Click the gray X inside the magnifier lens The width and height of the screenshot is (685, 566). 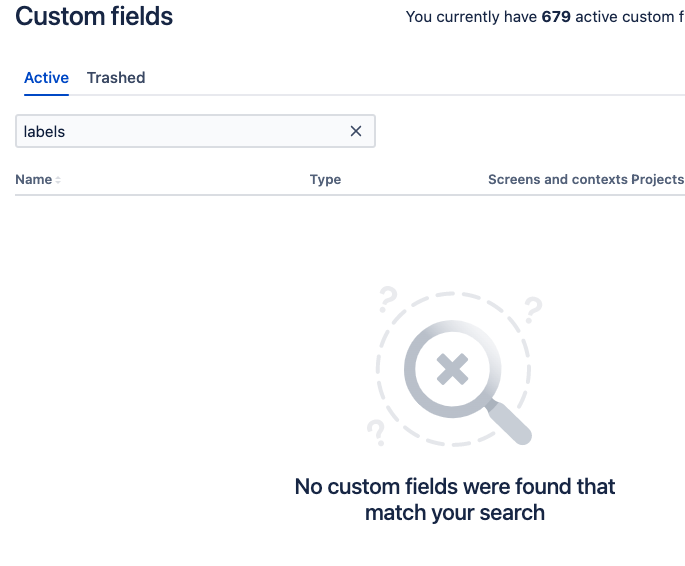[x=452, y=369]
